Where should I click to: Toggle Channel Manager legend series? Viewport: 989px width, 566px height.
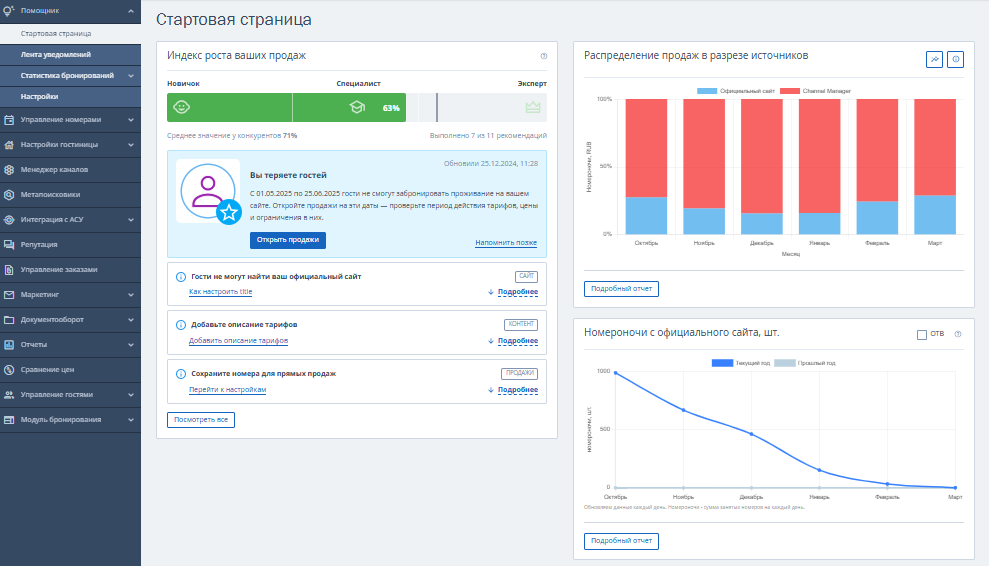tap(811, 91)
